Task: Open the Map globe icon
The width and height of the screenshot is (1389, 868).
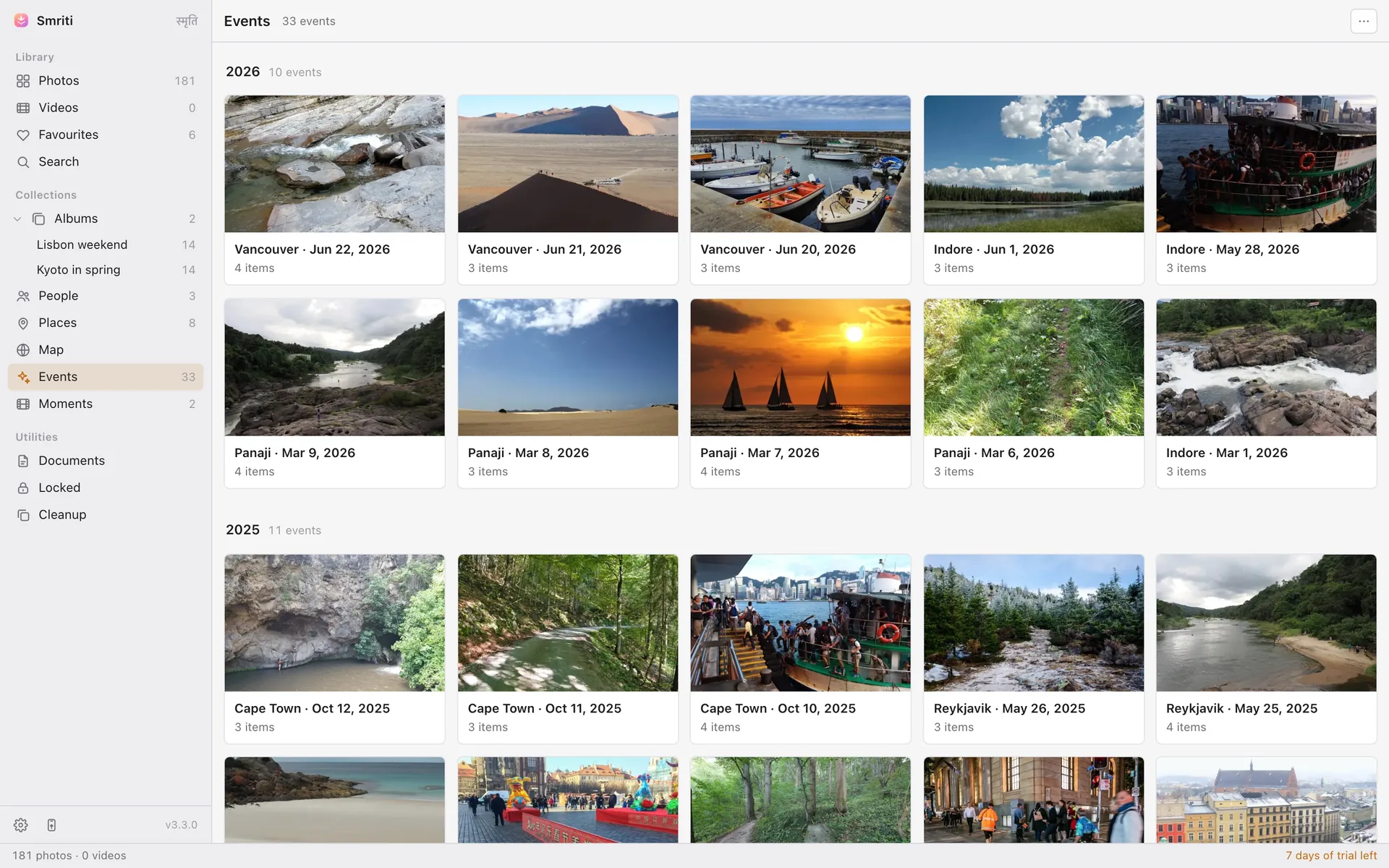Action: [23, 350]
